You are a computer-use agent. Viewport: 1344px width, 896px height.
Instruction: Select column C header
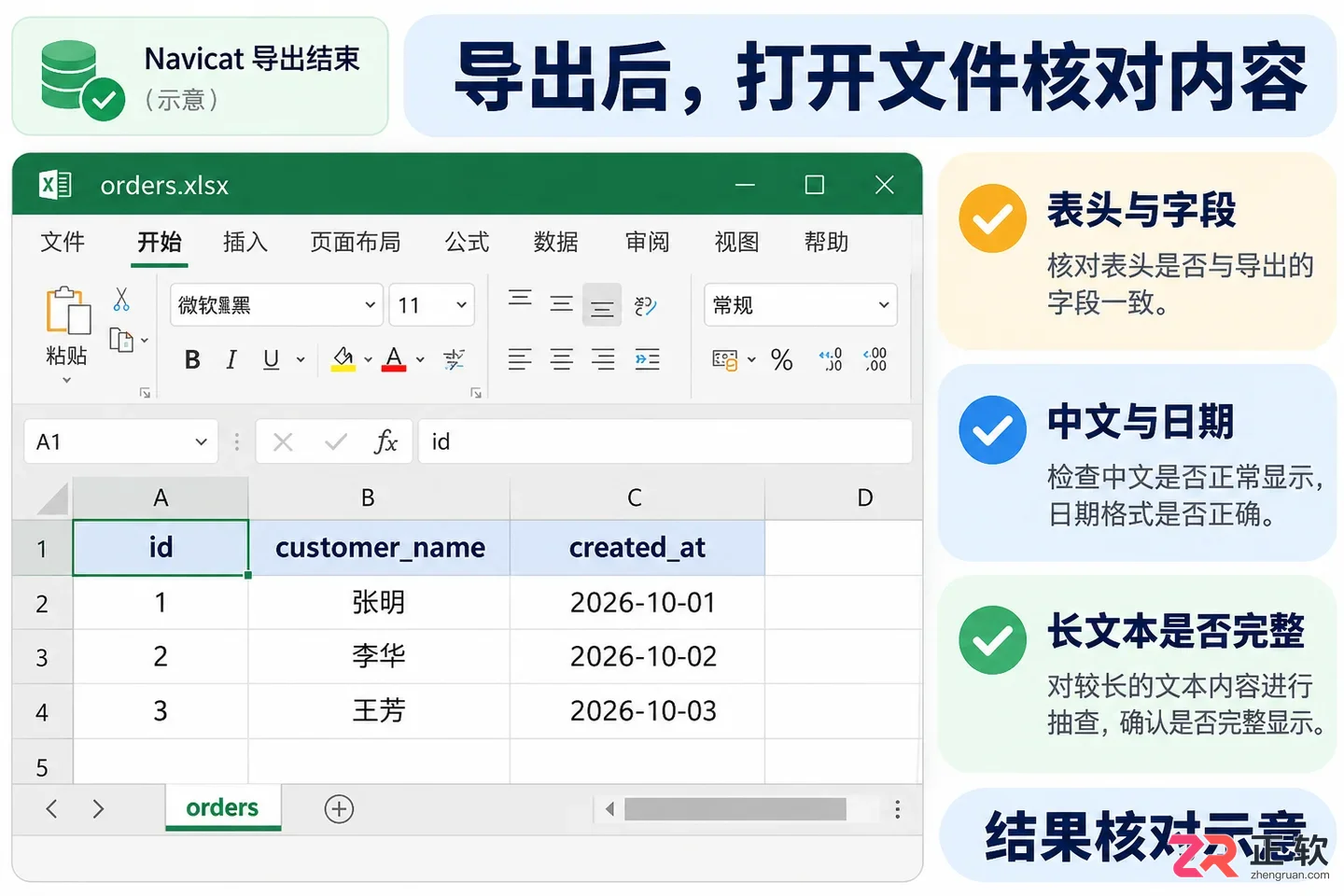(x=637, y=498)
